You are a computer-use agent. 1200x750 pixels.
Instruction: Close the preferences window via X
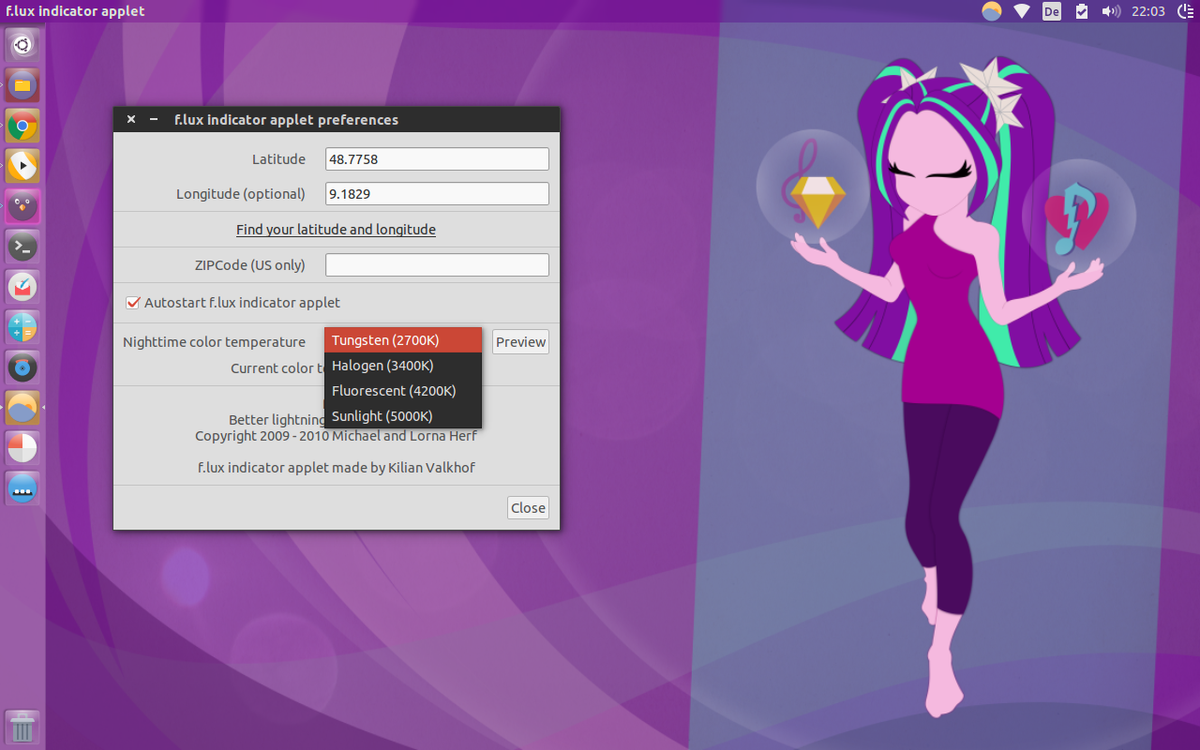(131, 119)
